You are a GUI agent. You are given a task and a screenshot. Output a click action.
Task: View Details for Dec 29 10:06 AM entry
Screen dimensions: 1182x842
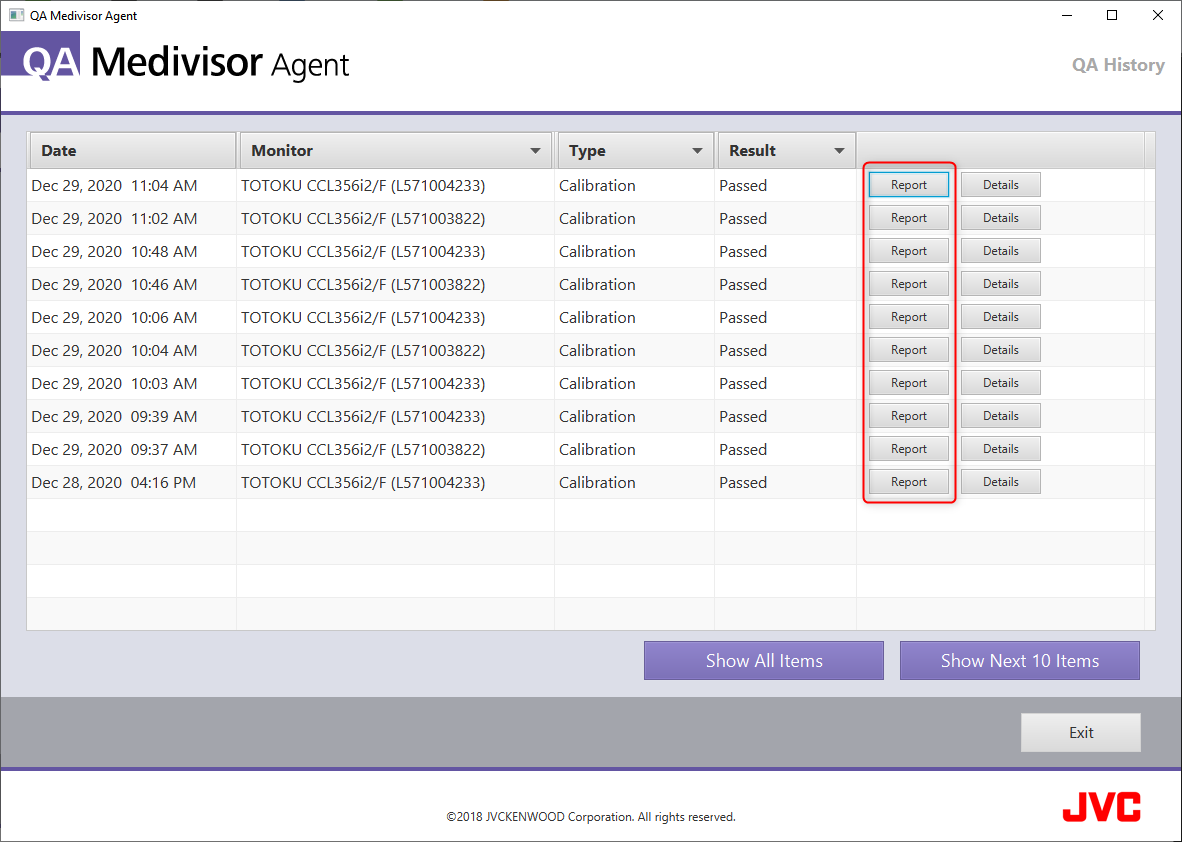pos(1000,317)
